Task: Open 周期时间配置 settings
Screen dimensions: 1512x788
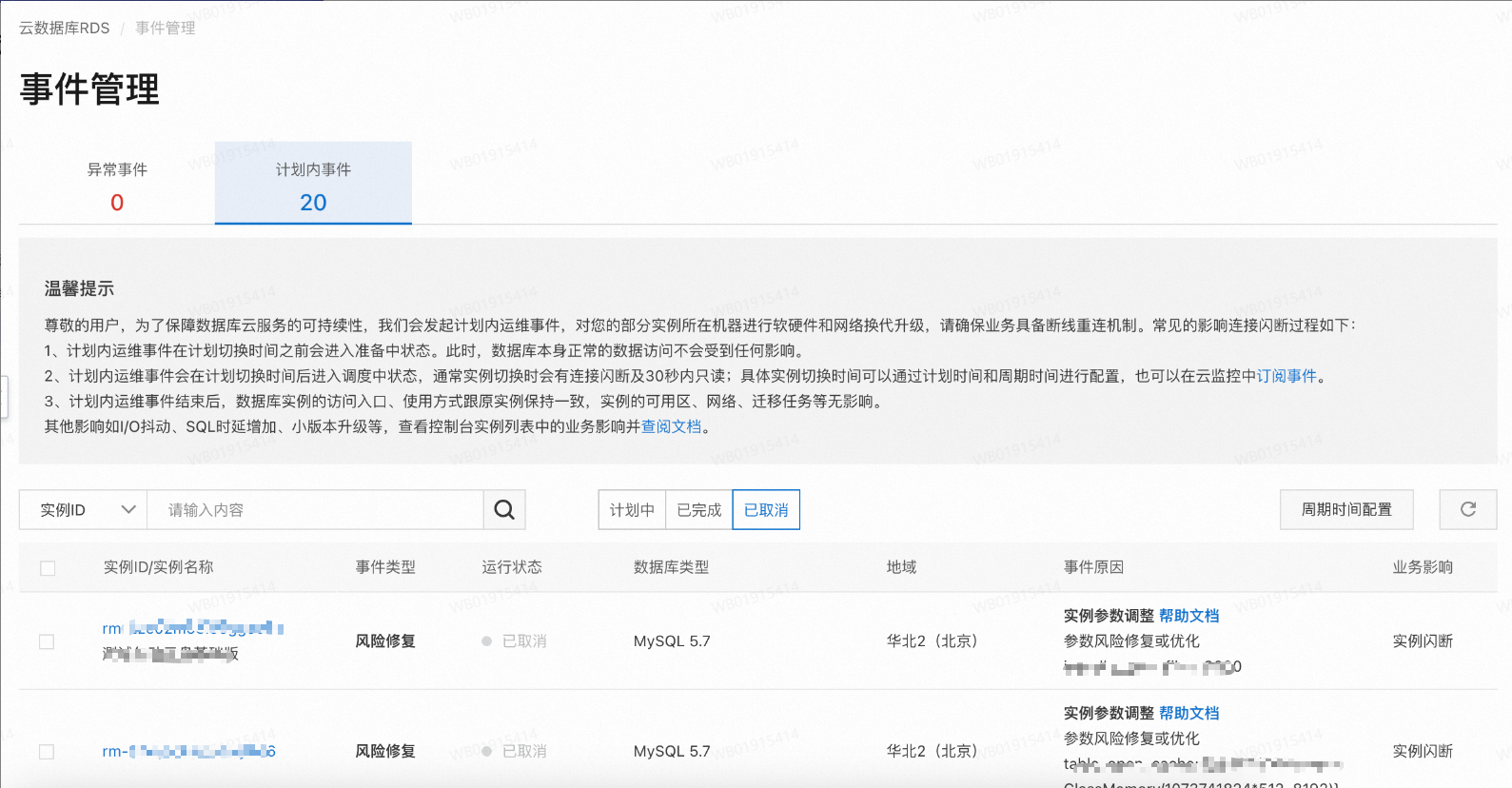Action: click(1346, 510)
